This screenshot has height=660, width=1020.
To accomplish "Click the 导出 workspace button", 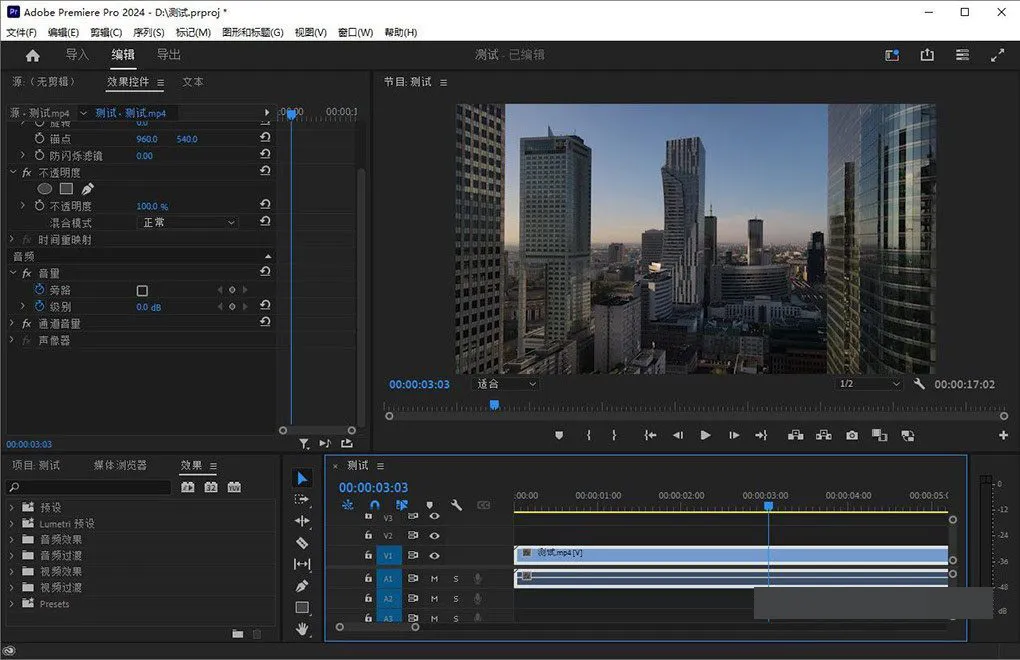I will 169,55.
